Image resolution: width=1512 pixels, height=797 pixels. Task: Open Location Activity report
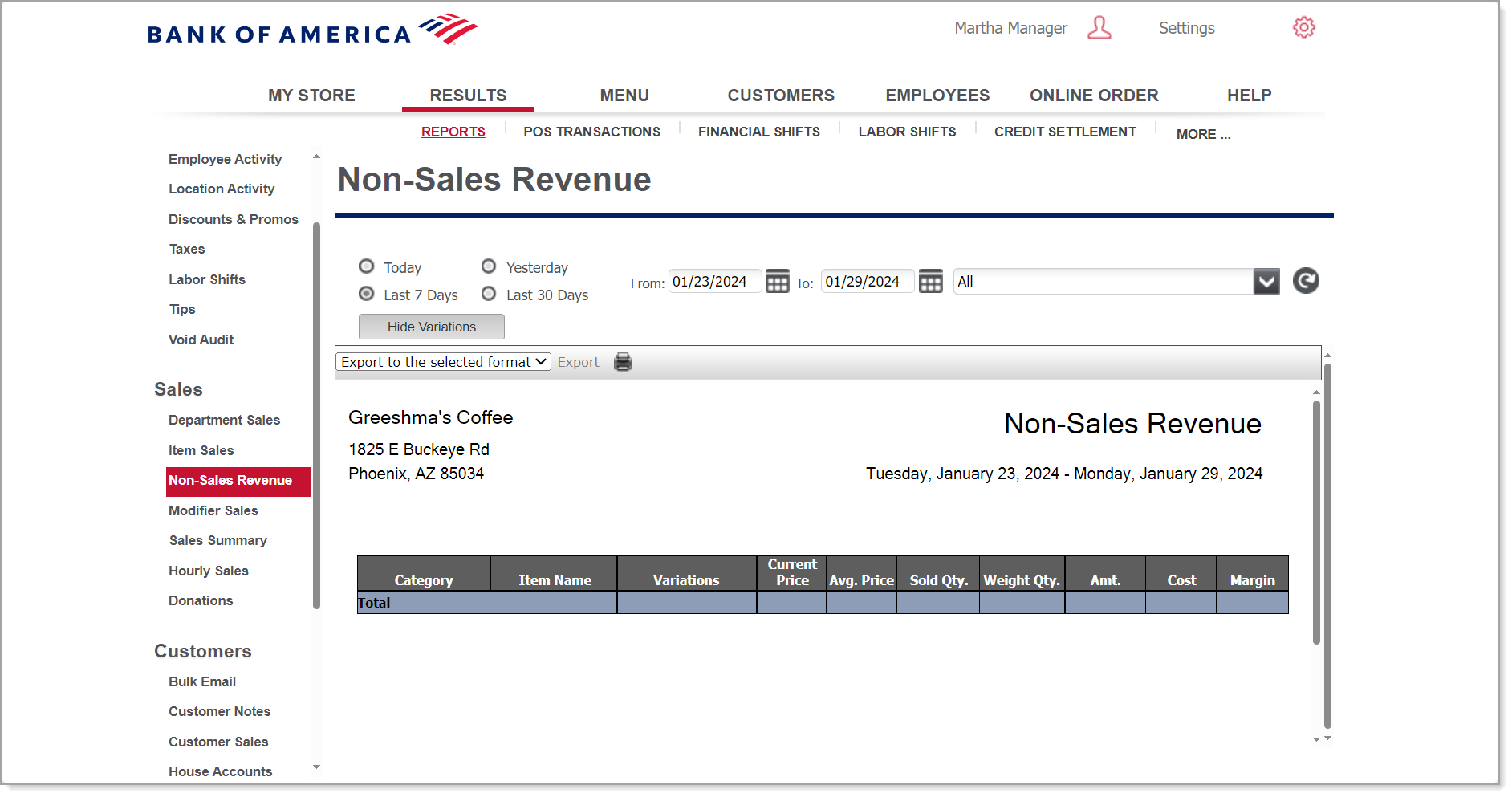click(x=222, y=189)
